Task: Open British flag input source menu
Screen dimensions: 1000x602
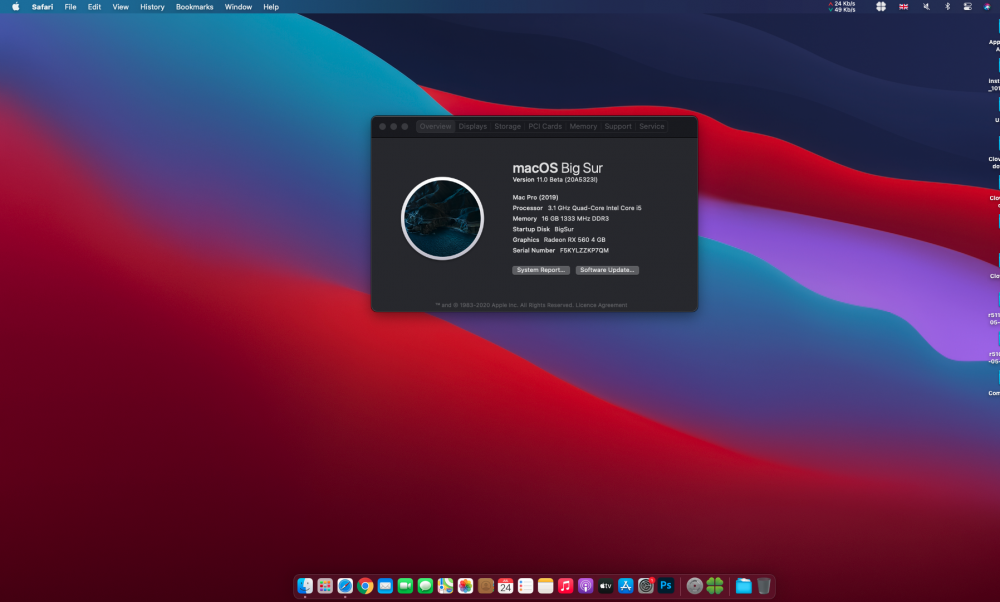Action: coord(904,6)
